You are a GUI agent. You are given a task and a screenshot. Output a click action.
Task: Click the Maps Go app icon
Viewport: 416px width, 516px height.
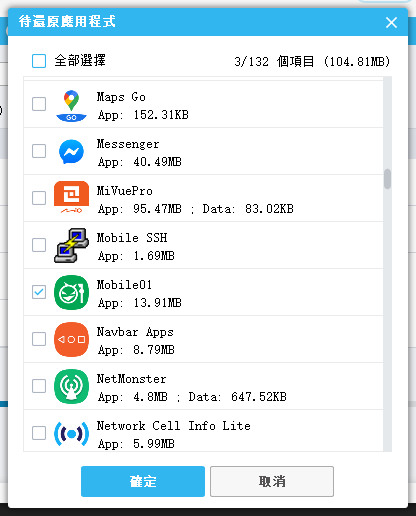click(x=71, y=106)
